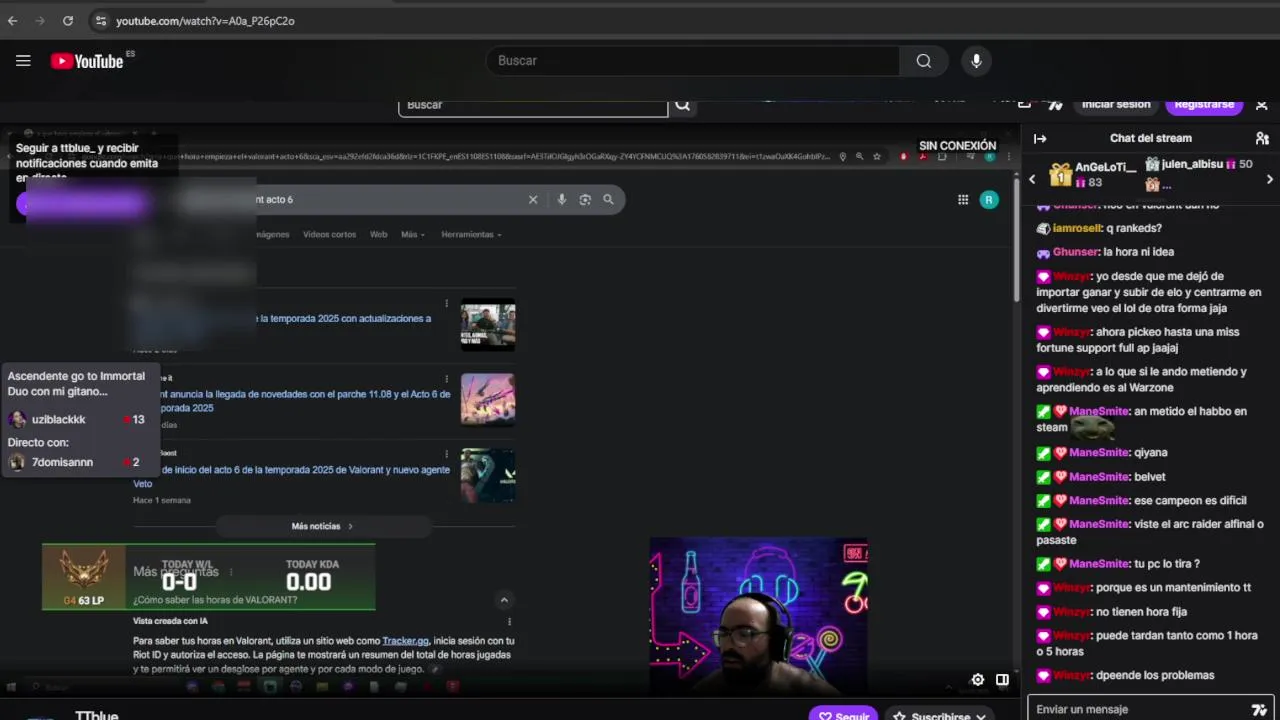Open thumbnail of nuevo agente Veto news

click(x=488, y=476)
